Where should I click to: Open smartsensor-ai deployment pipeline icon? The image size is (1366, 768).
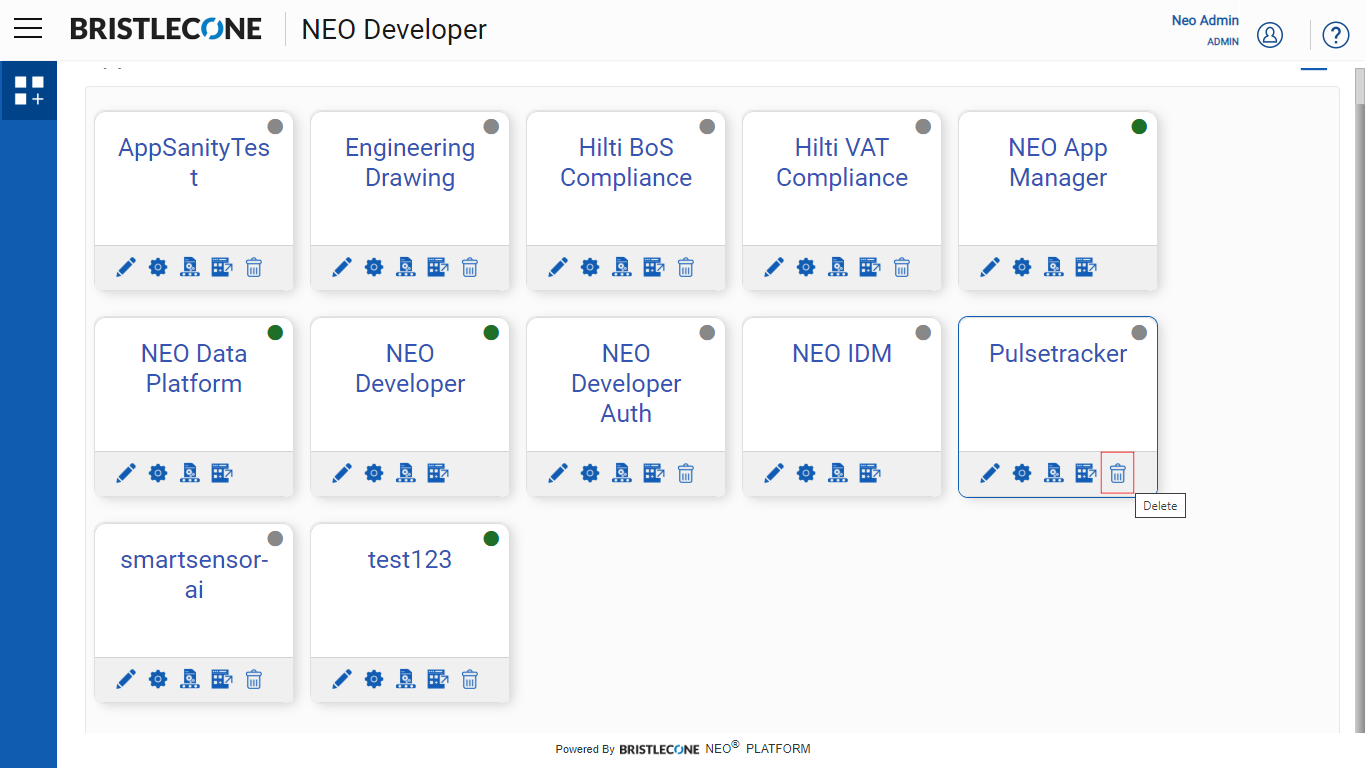click(x=190, y=679)
